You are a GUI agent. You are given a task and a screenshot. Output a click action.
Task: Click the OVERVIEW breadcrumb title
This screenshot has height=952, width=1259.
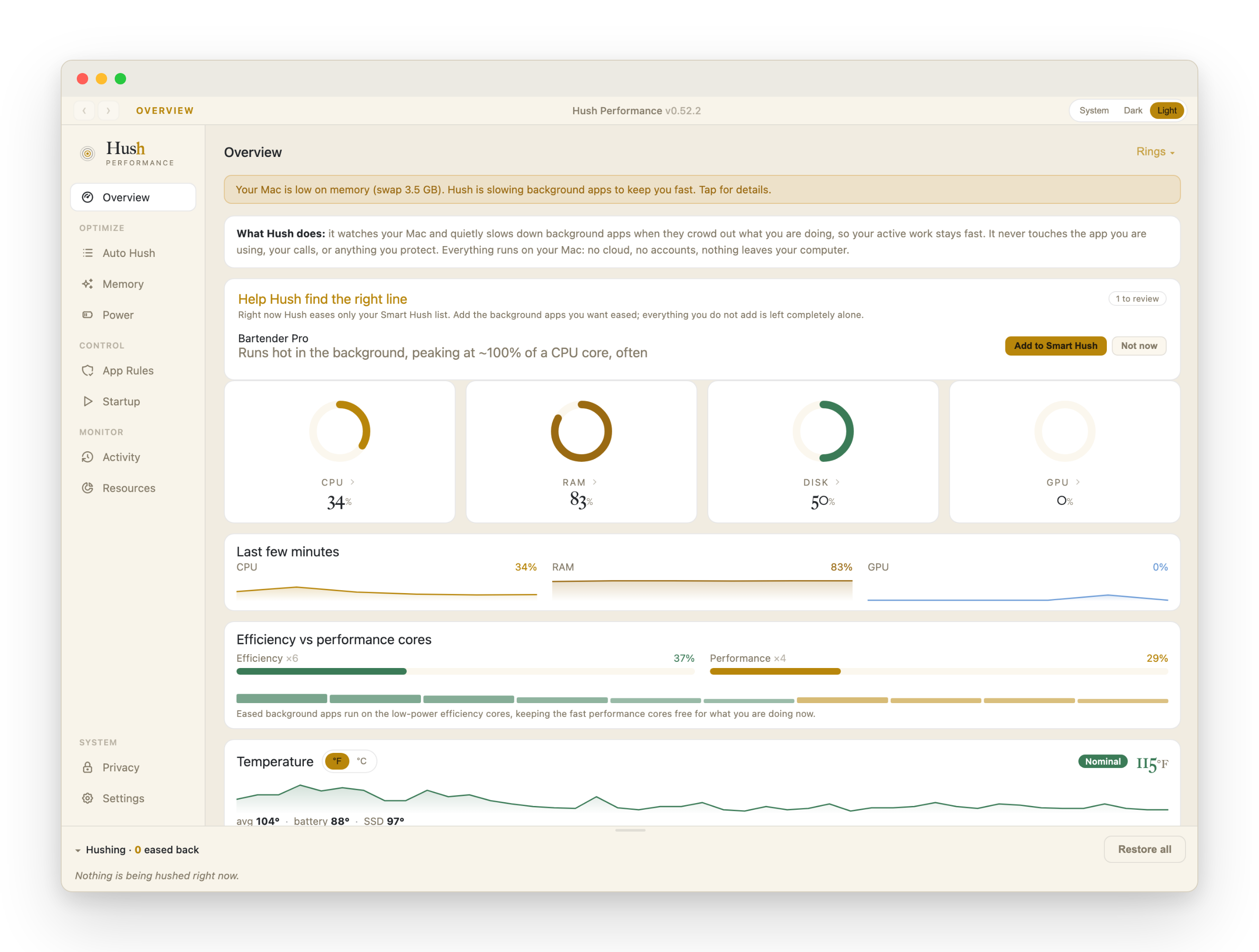(x=165, y=110)
